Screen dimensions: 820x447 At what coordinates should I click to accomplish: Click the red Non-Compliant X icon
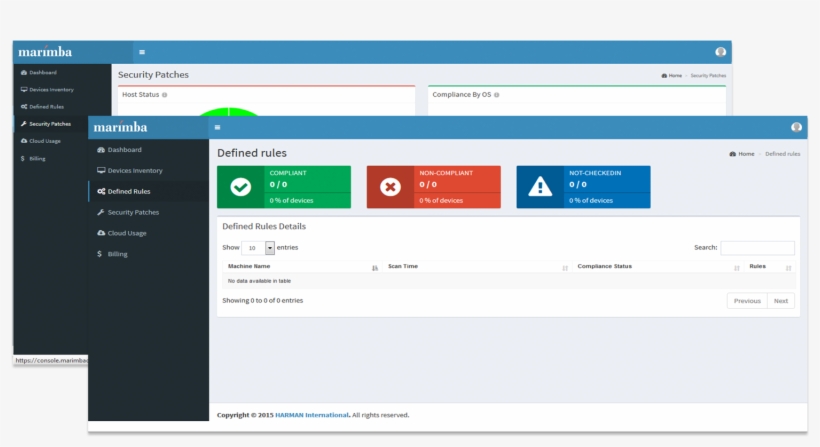click(391, 187)
